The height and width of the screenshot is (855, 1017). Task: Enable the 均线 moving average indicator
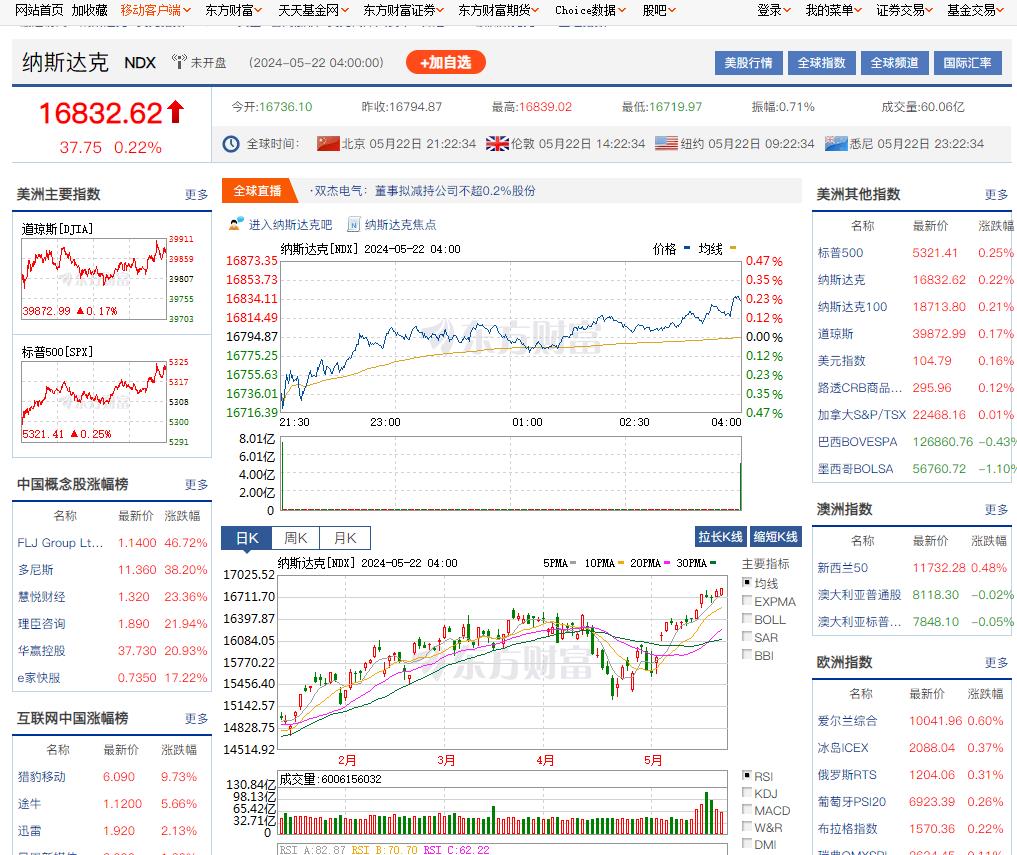[747, 583]
